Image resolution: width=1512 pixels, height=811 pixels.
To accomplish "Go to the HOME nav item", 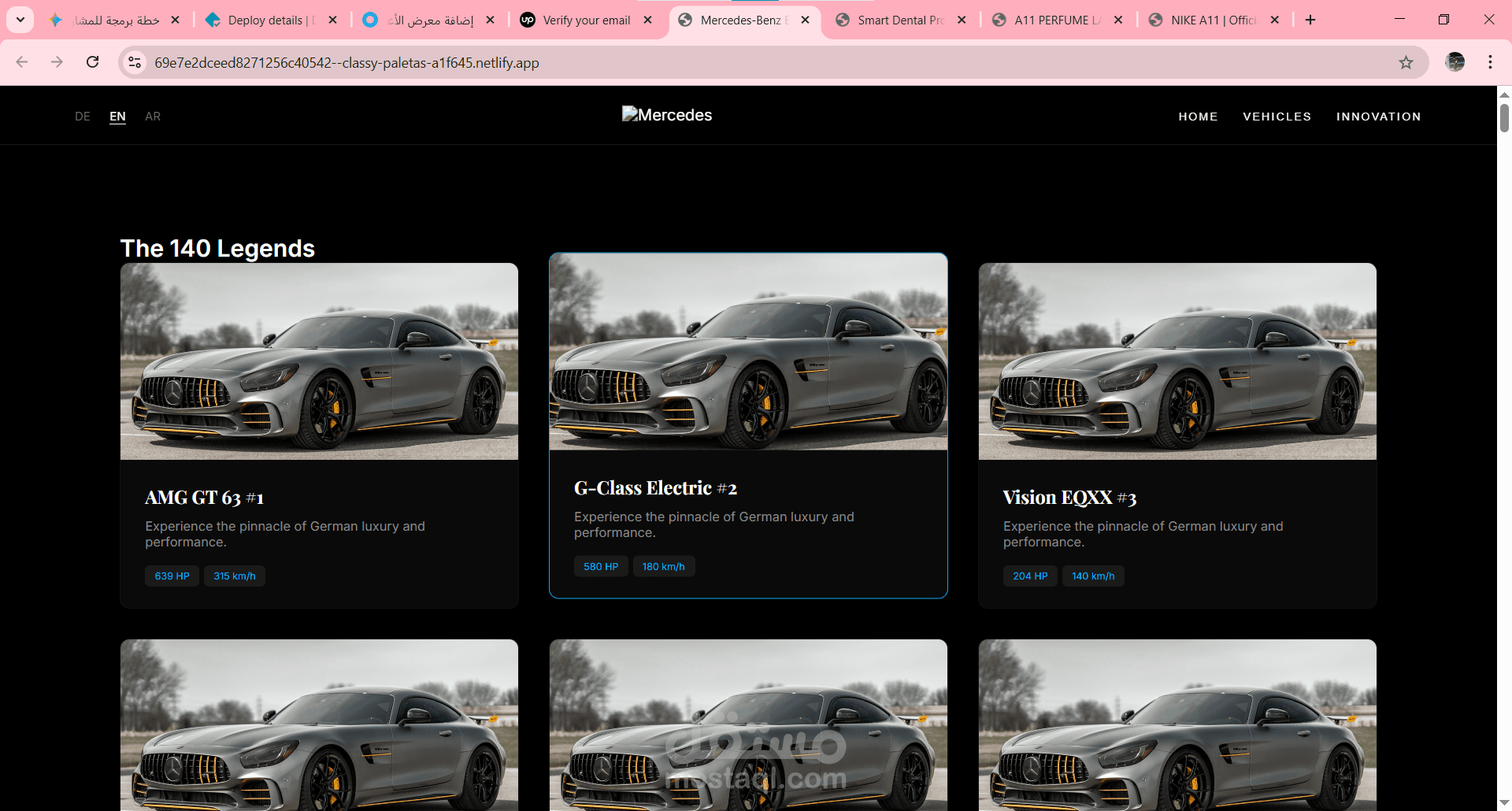I will coord(1198,117).
